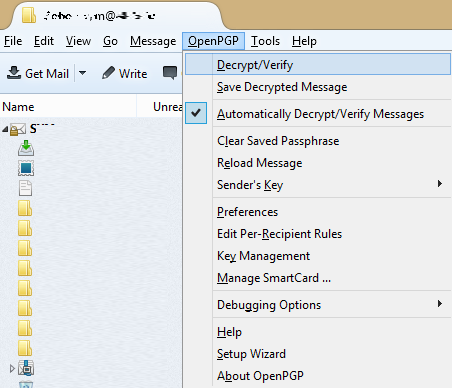Launch the Setup Wizard
The height and width of the screenshot is (388, 452).
click(318, 354)
